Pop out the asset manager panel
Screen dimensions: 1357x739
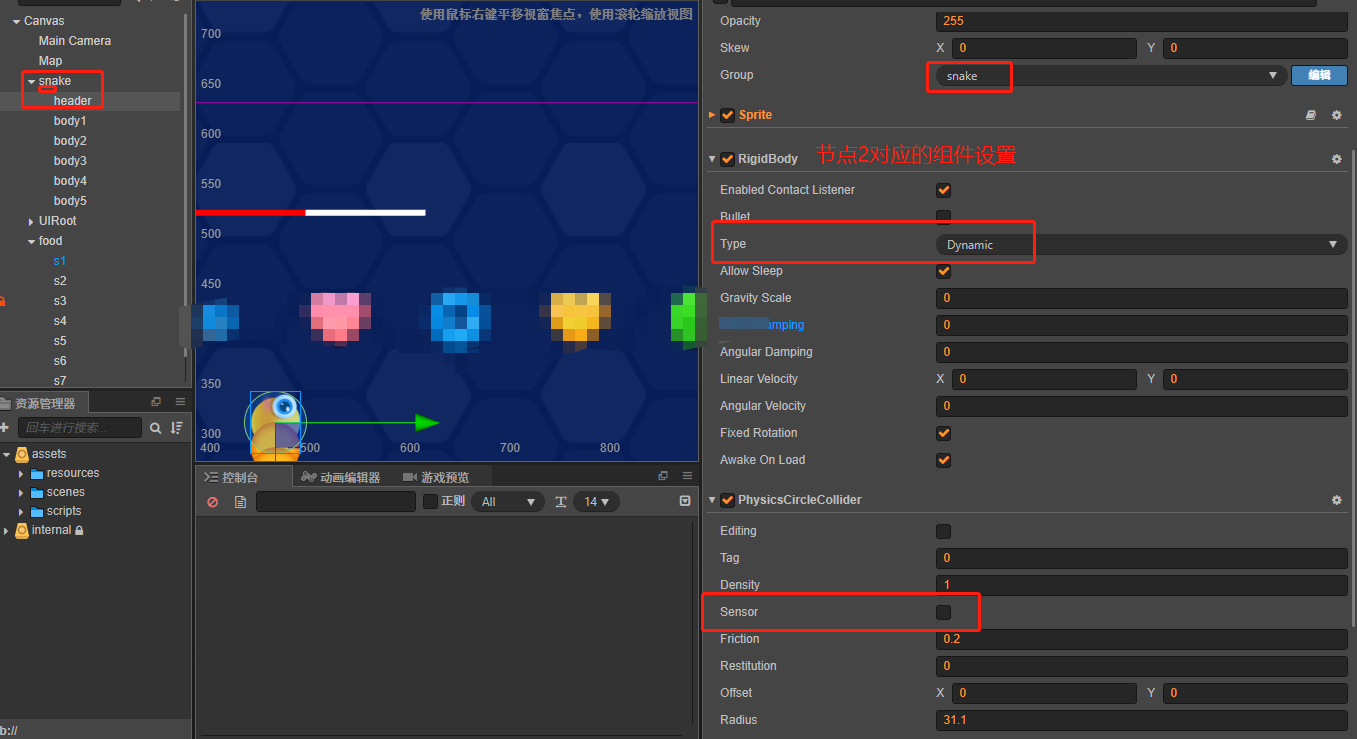coord(156,402)
